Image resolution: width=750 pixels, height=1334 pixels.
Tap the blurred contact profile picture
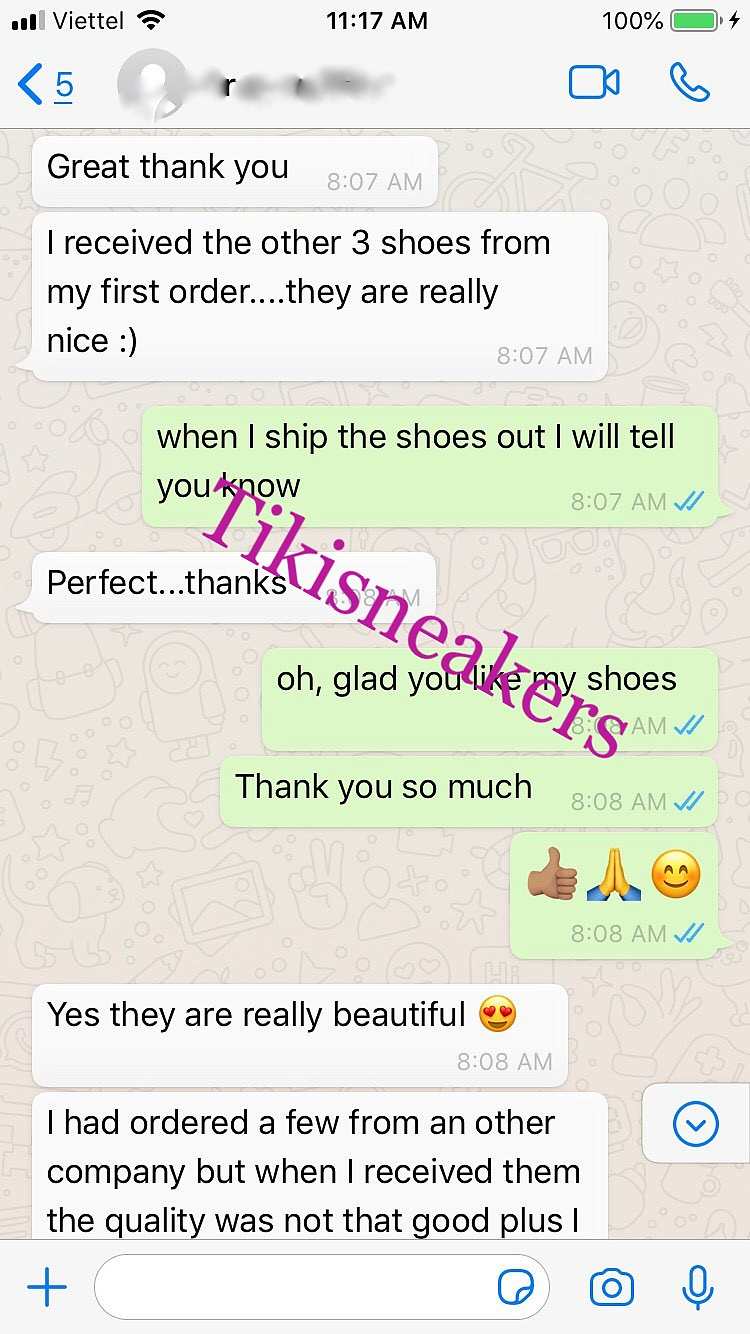(151, 83)
